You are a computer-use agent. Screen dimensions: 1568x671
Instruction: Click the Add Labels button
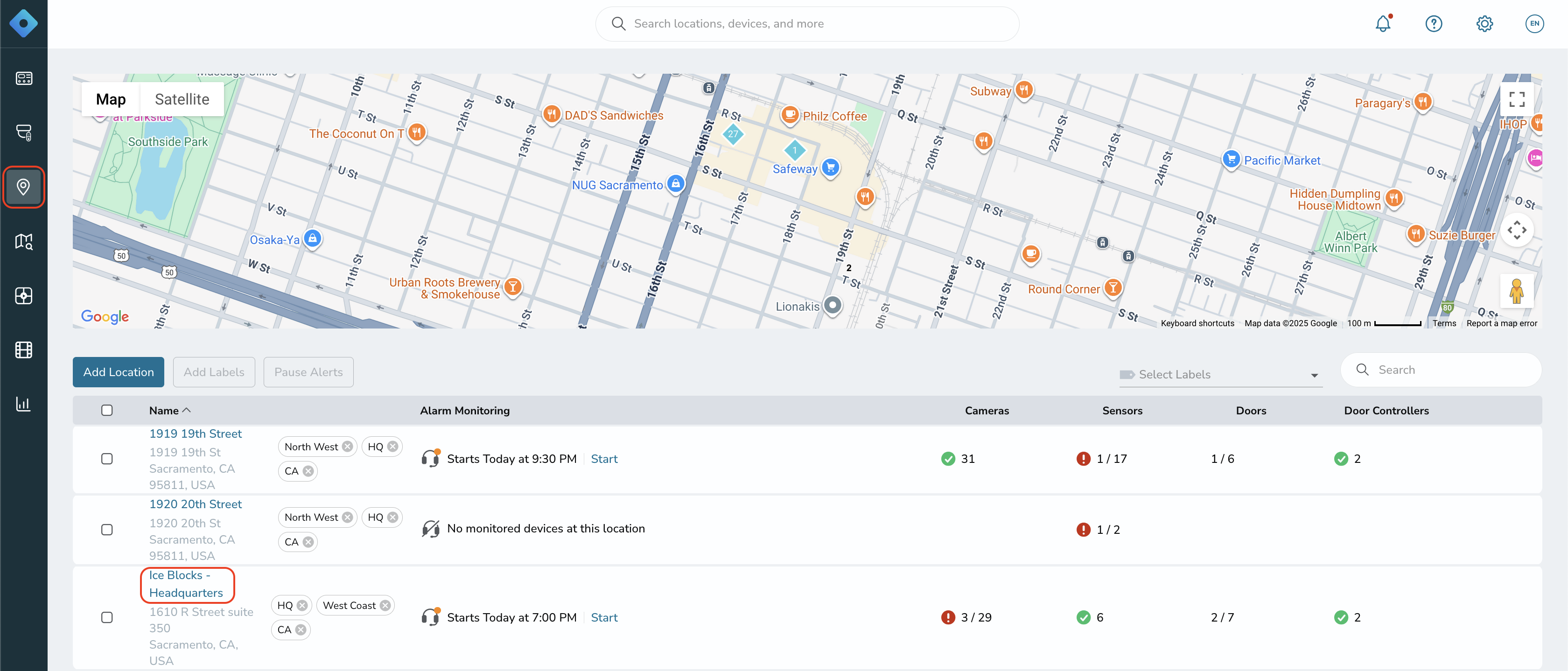[214, 372]
